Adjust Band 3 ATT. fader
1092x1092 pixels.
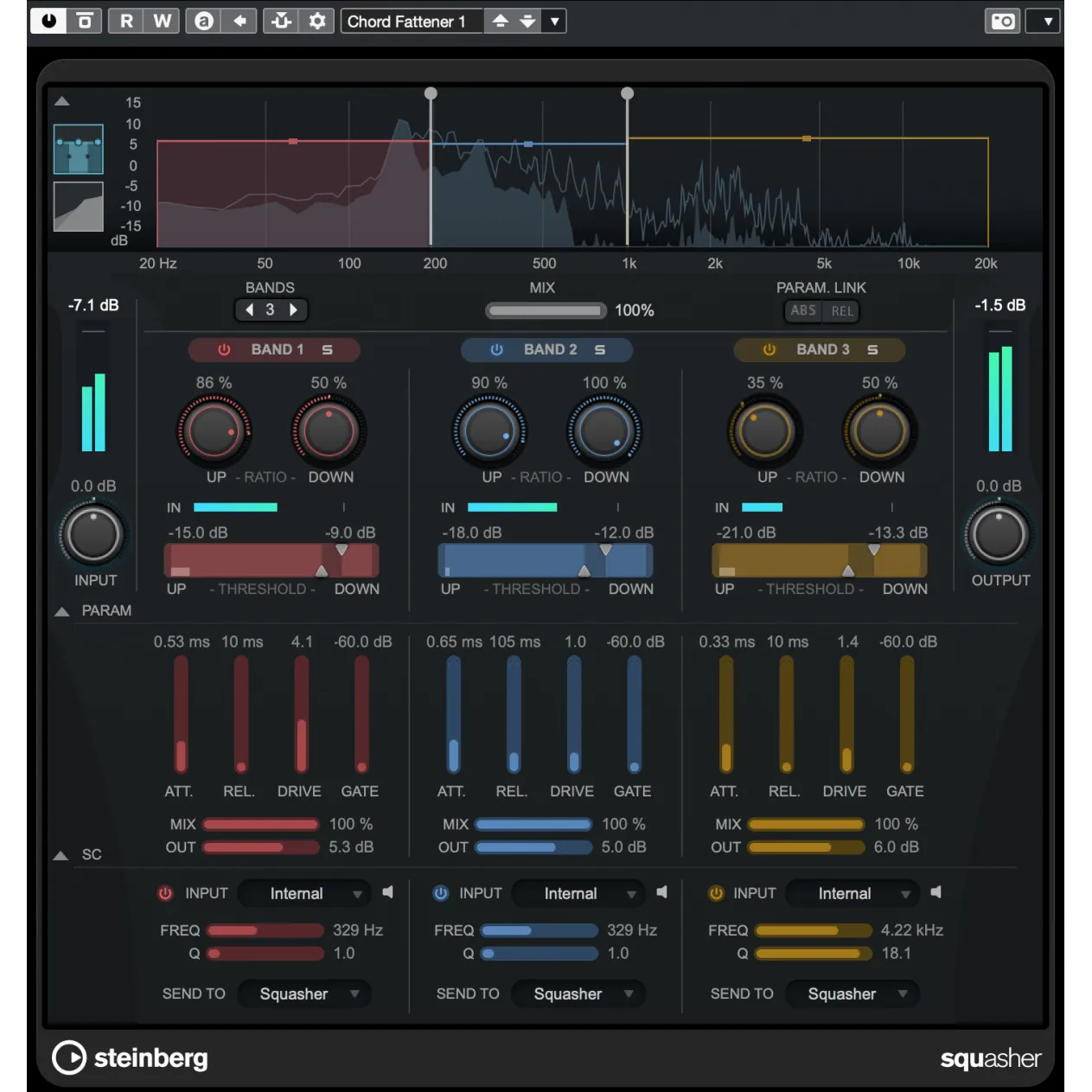pyautogui.click(x=725, y=714)
